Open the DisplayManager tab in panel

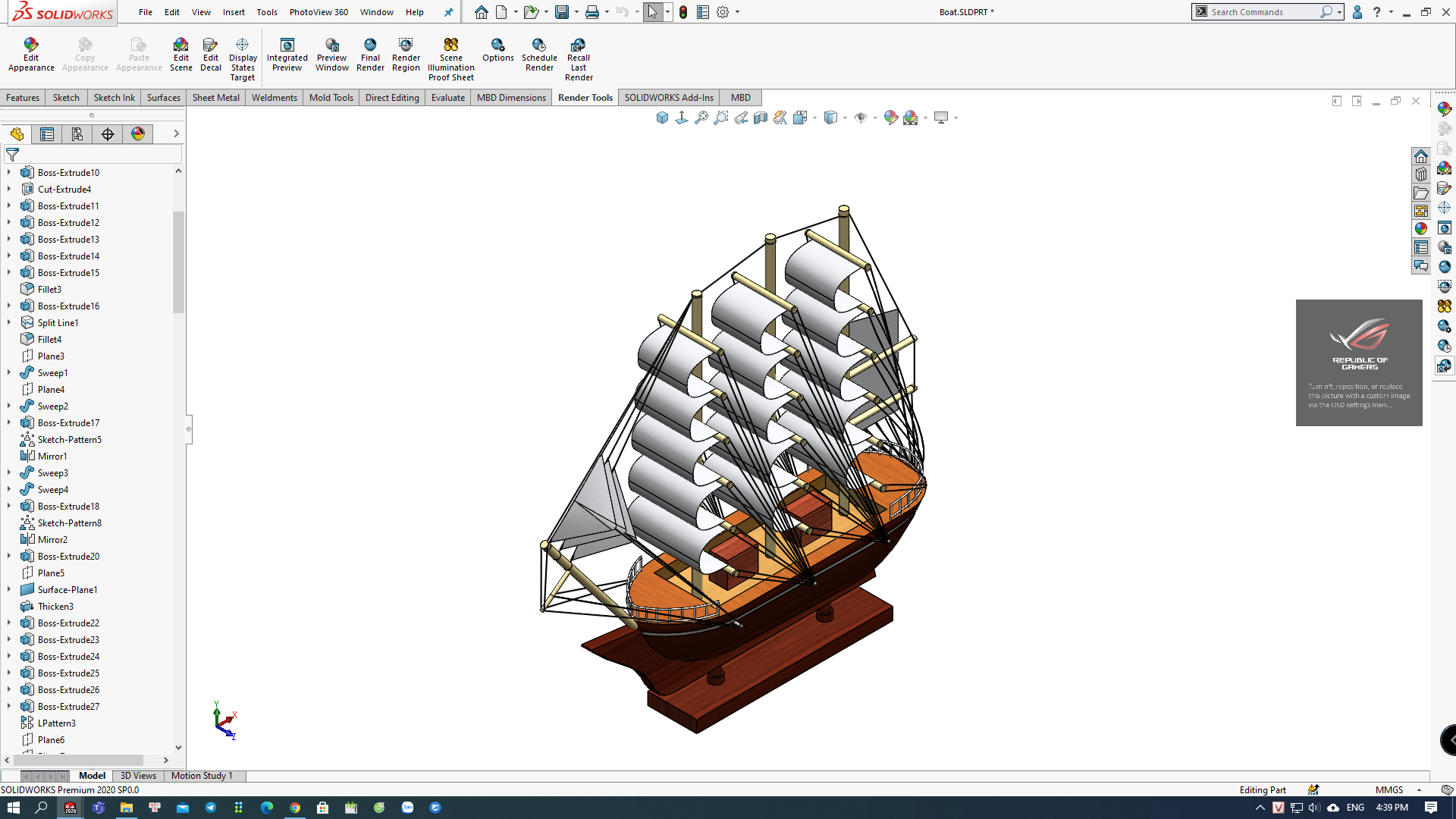point(138,134)
